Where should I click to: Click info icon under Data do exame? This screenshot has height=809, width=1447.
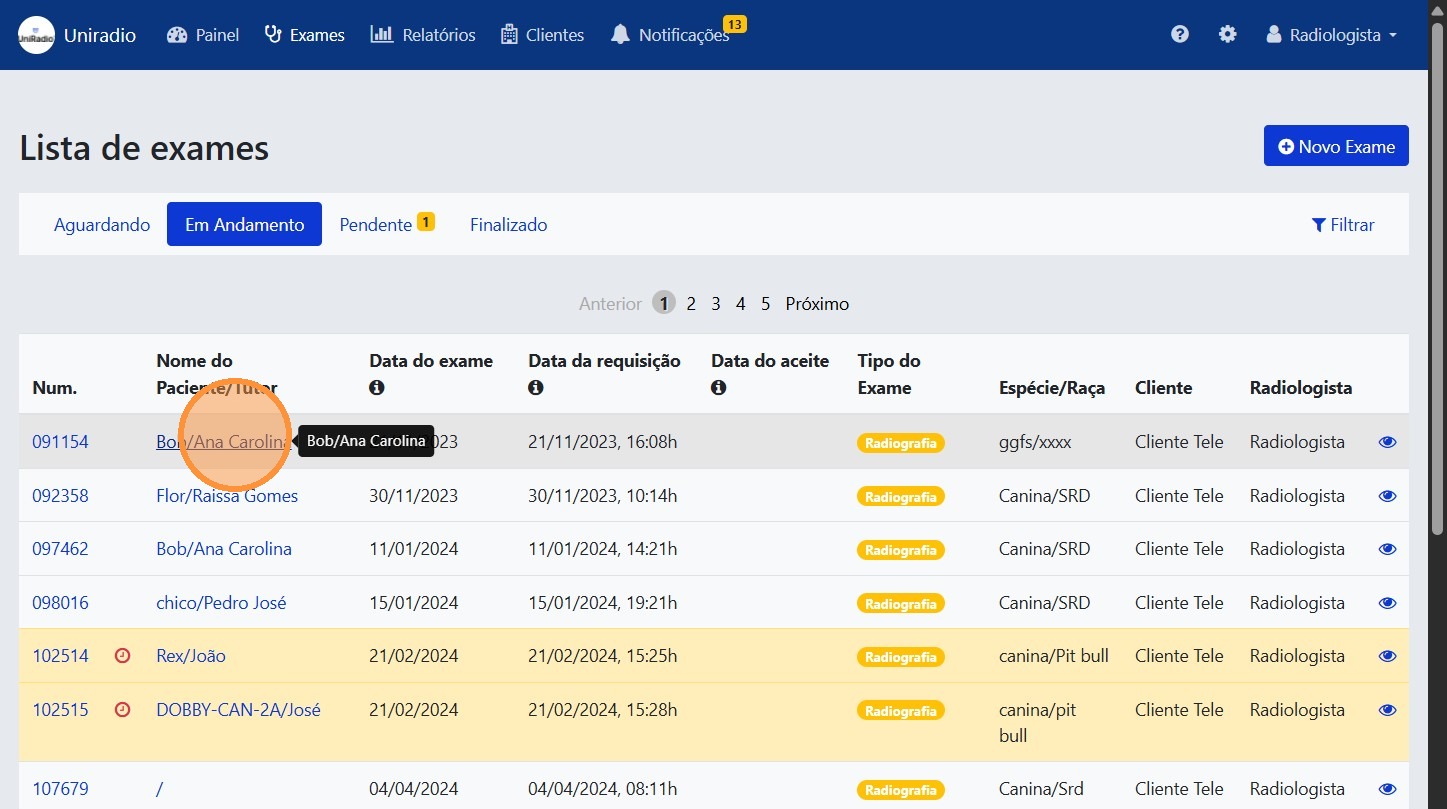tap(377, 388)
